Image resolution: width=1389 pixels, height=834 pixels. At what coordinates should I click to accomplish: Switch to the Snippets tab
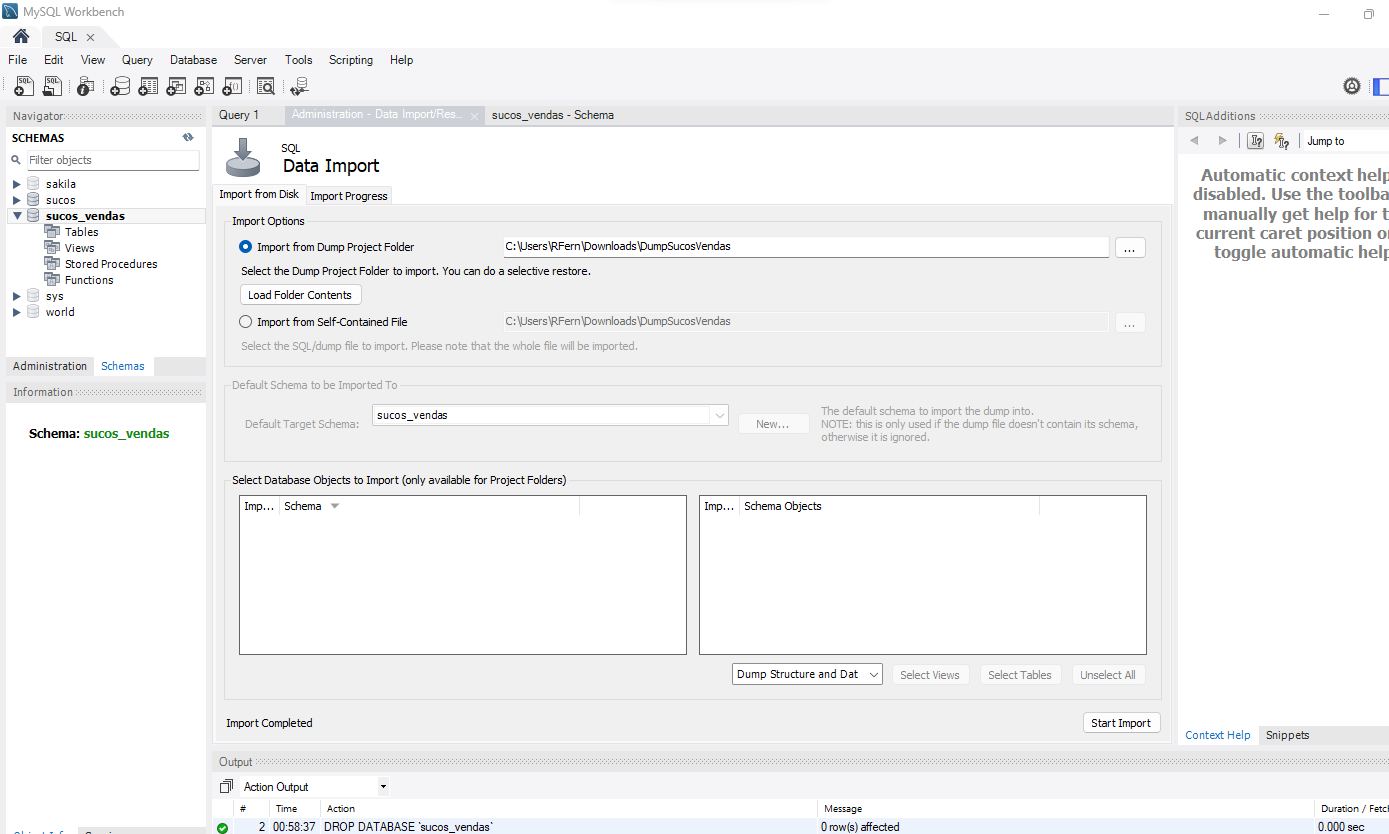[x=1287, y=735]
